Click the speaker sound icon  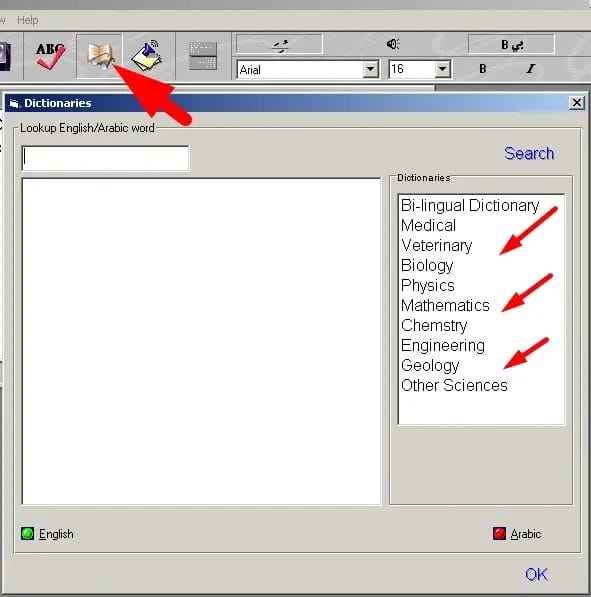393,44
